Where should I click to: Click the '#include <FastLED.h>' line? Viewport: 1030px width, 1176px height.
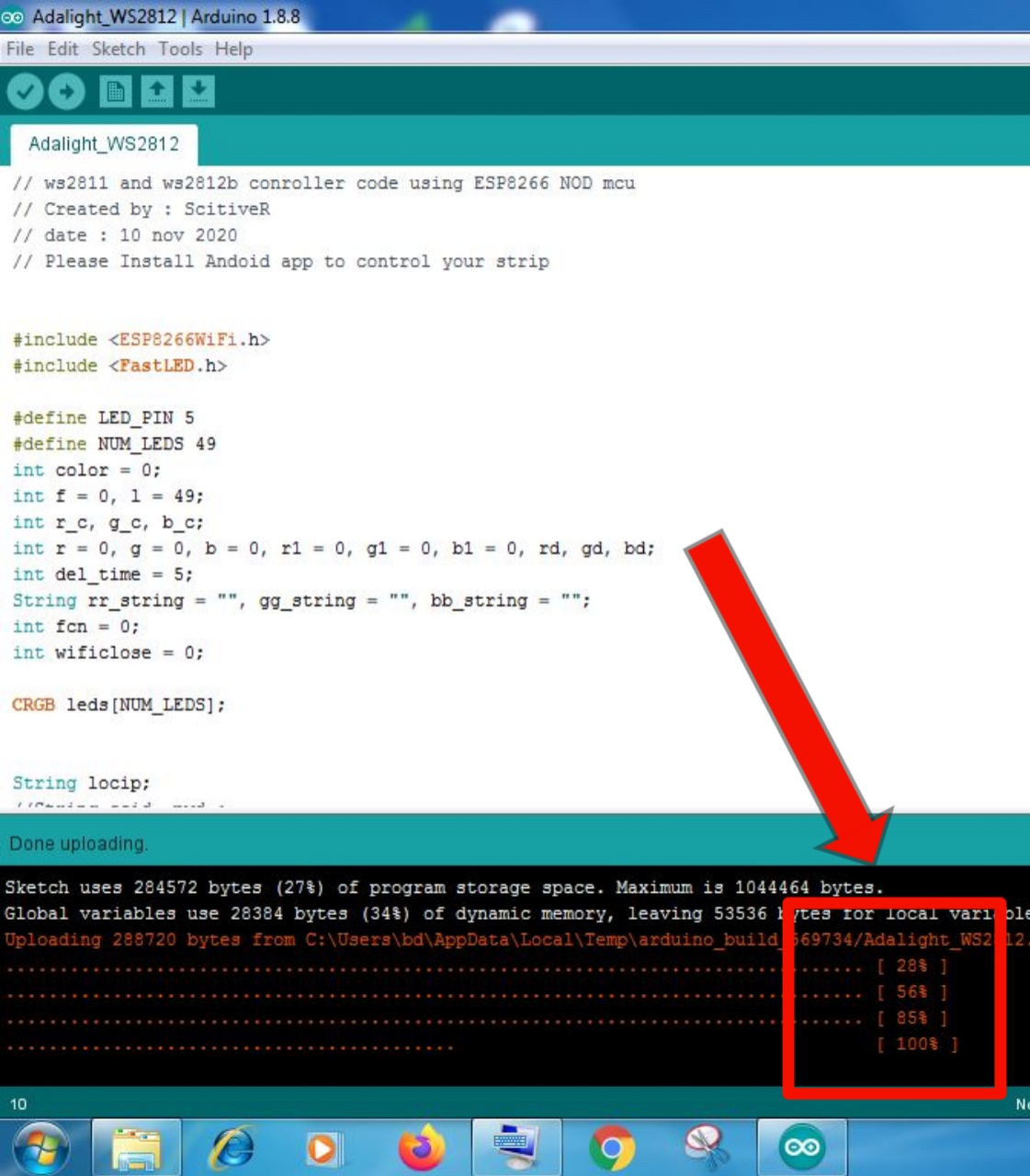(119, 366)
